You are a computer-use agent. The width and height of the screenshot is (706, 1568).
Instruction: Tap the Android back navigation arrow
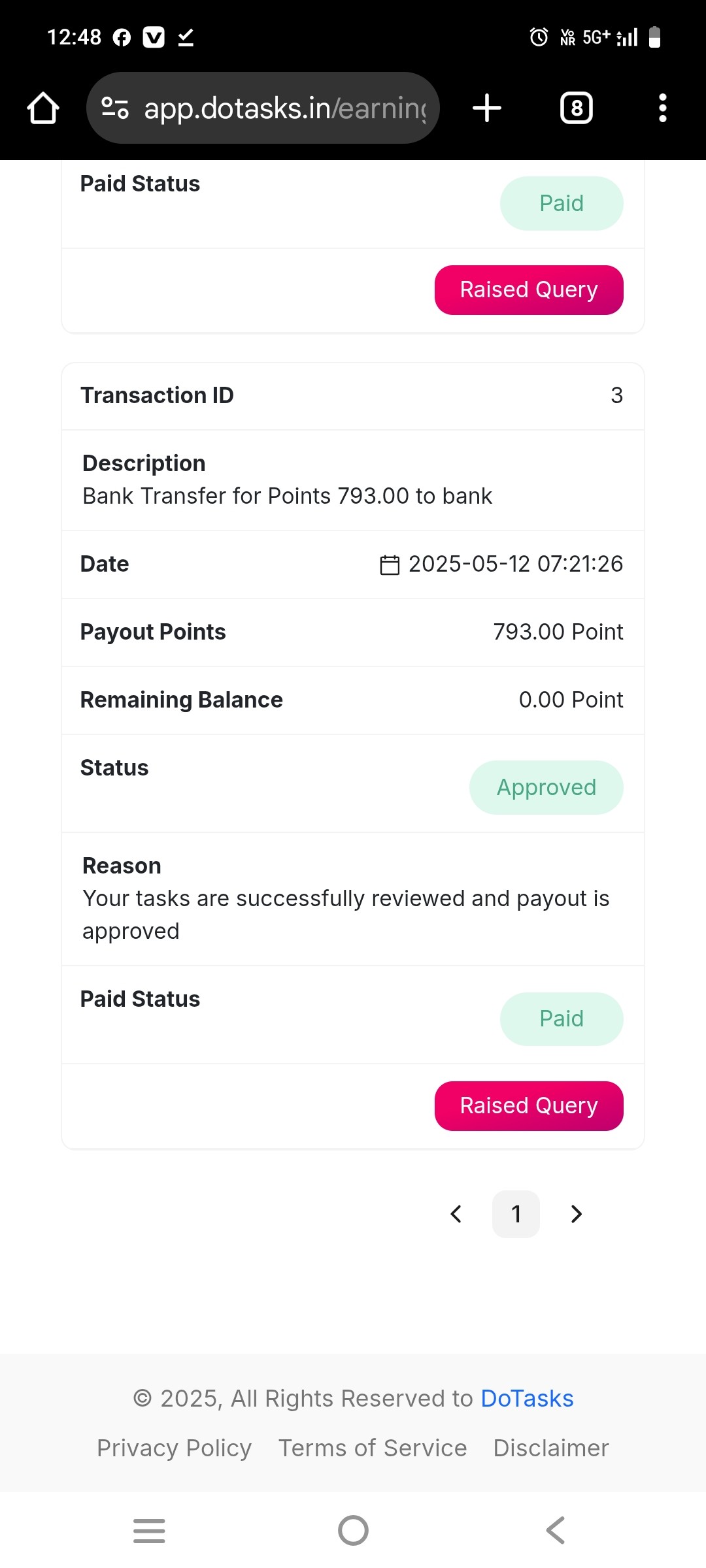click(556, 1530)
